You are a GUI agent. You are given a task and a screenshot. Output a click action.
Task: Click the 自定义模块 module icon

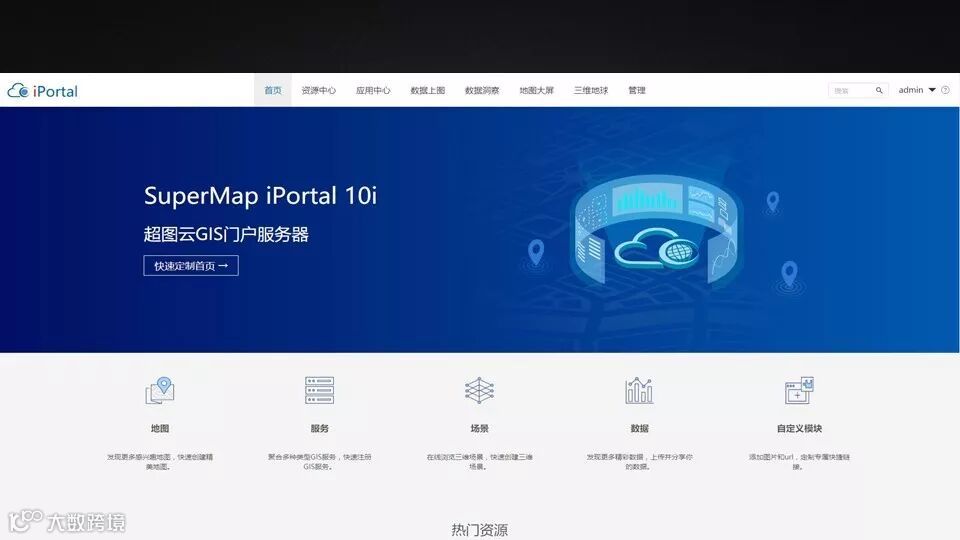(x=799, y=391)
